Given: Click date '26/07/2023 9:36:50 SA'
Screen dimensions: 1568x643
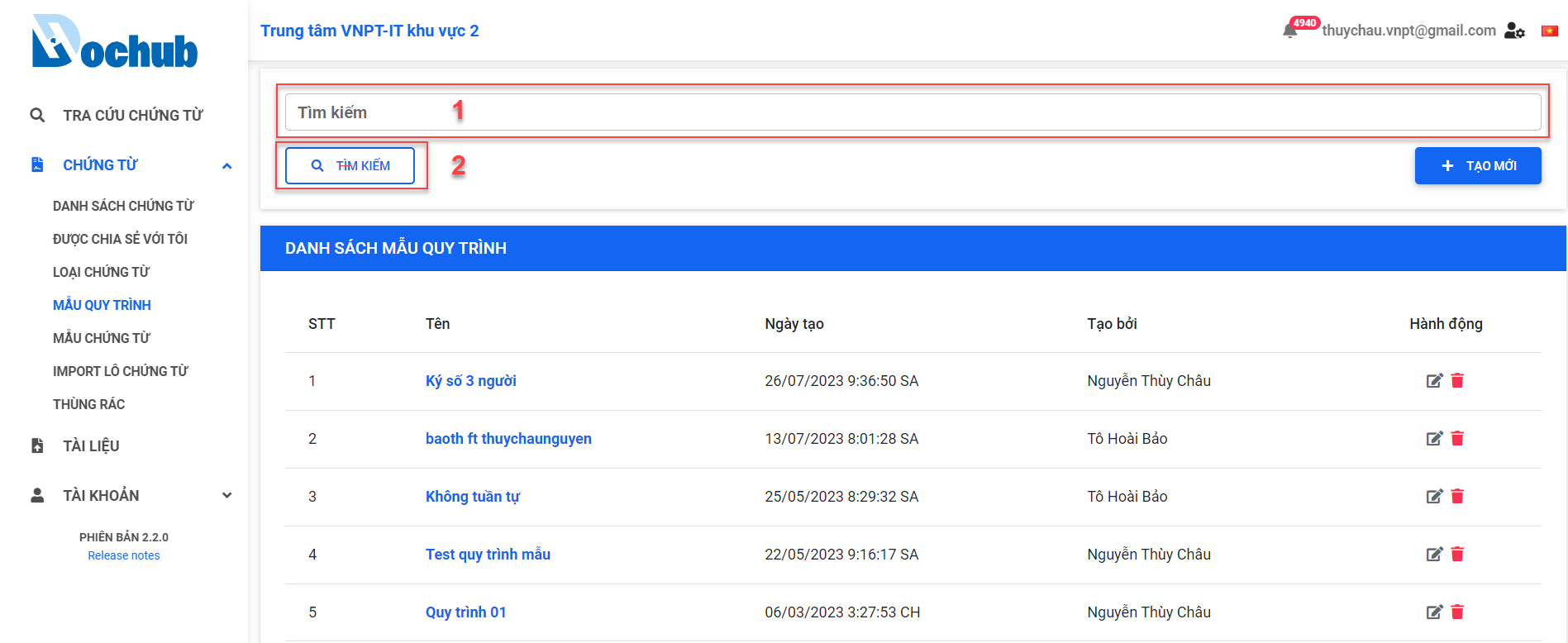Looking at the screenshot, I should [x=841, y=381].
